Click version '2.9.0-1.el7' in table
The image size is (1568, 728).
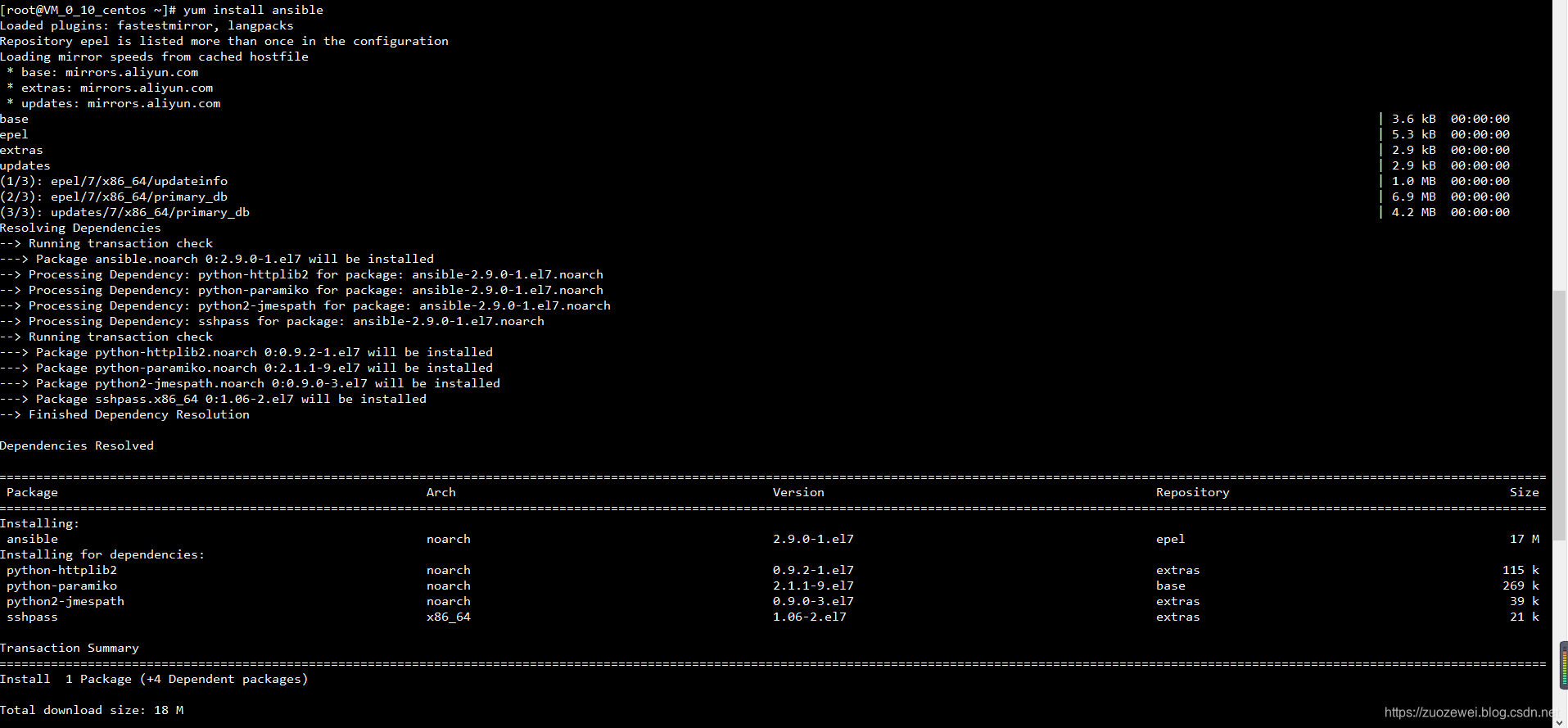(813, 539)
